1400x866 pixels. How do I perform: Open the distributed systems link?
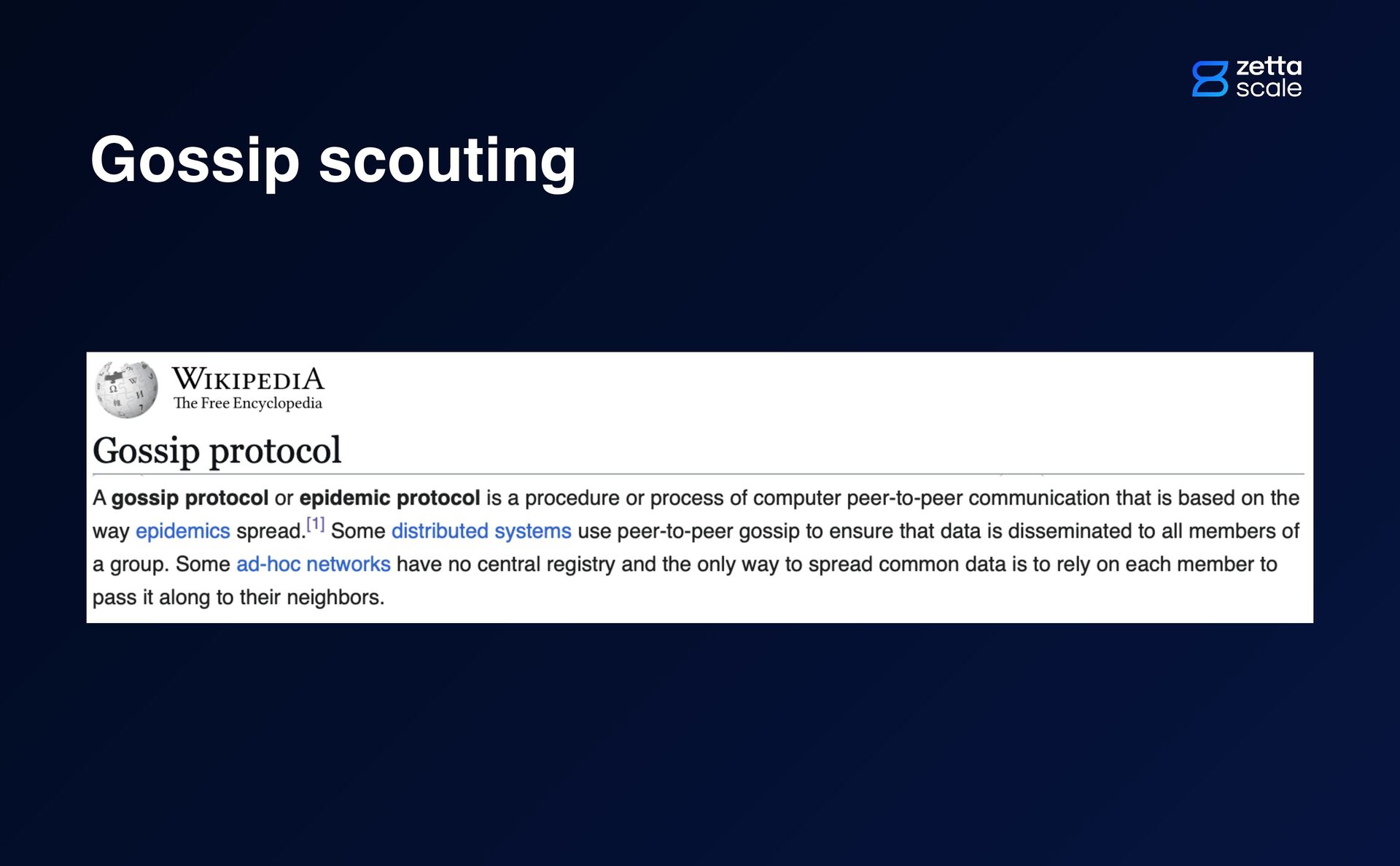[481, 530]
